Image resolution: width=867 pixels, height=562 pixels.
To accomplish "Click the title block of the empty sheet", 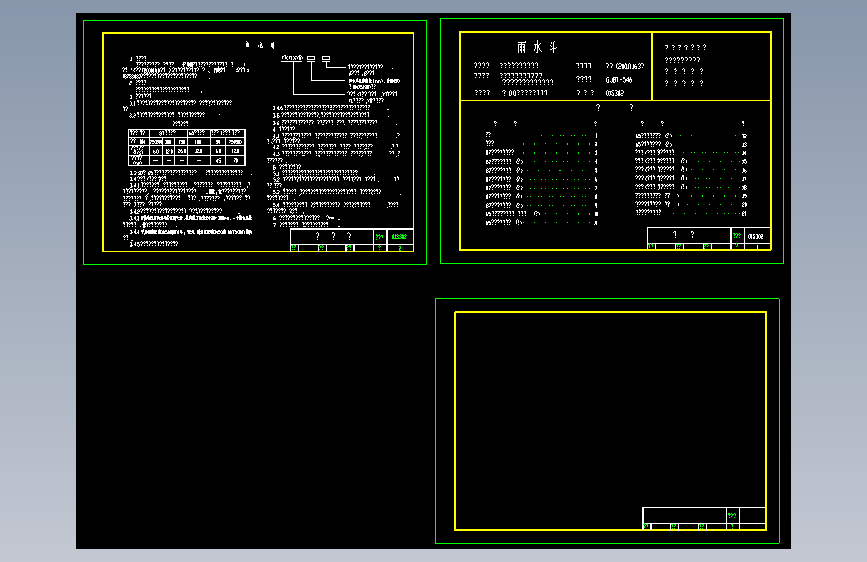I will click(704, 518).
